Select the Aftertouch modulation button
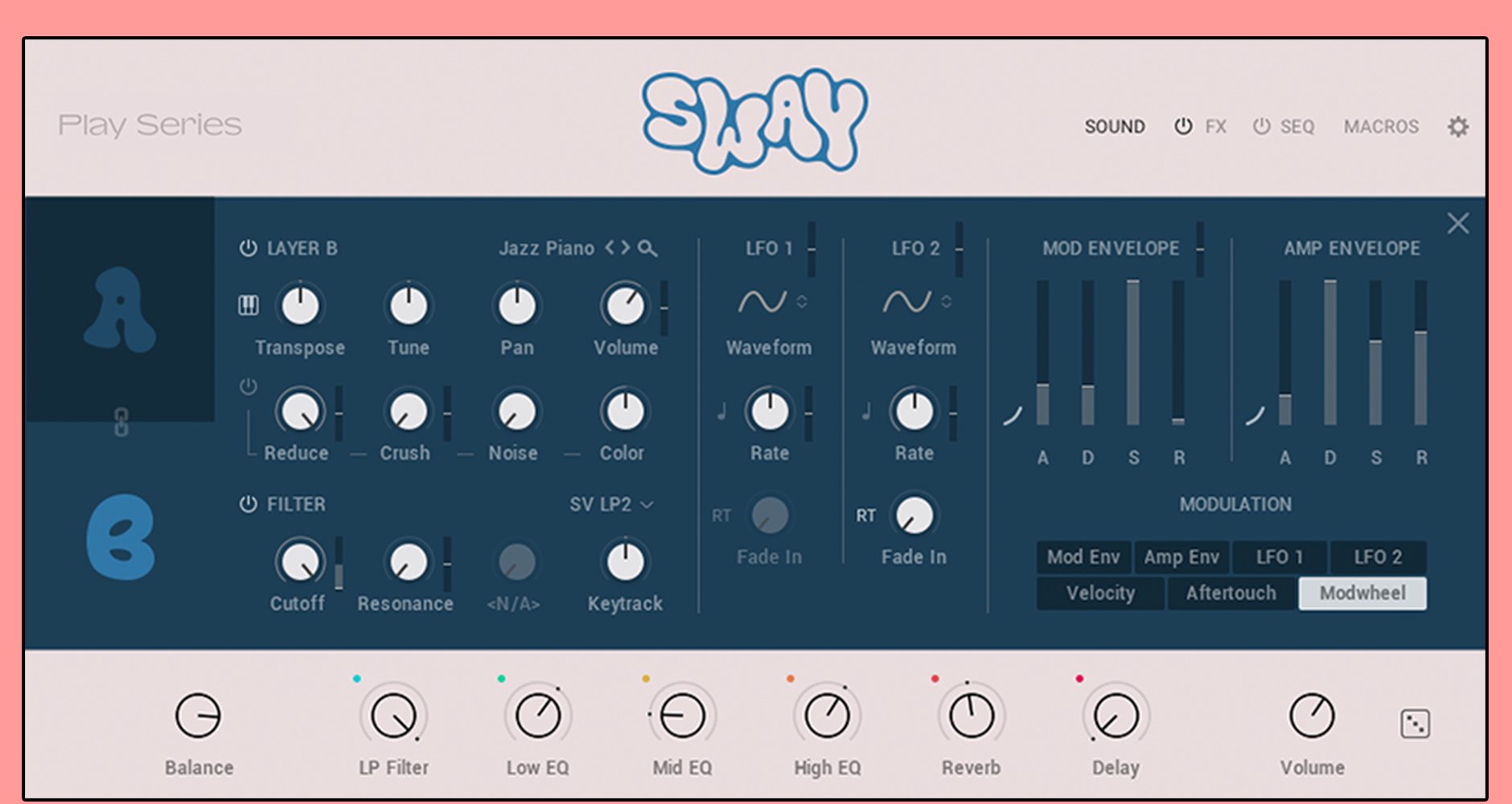 1231,593
